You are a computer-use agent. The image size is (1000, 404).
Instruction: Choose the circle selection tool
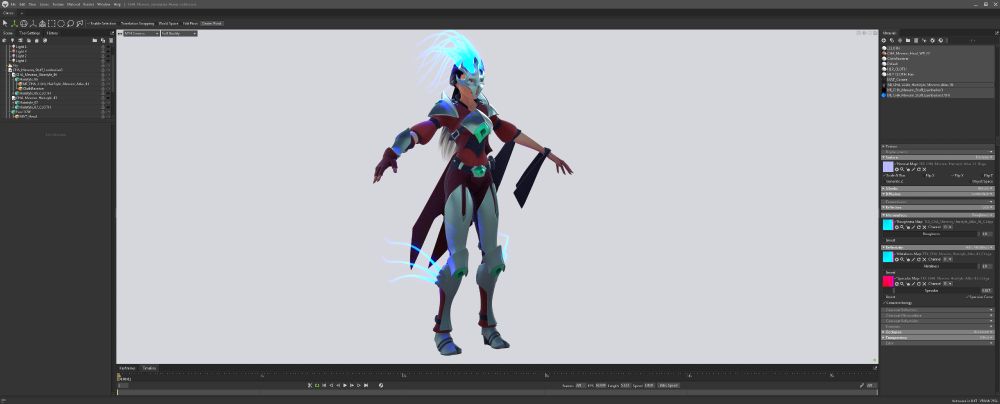pos(61,24)
